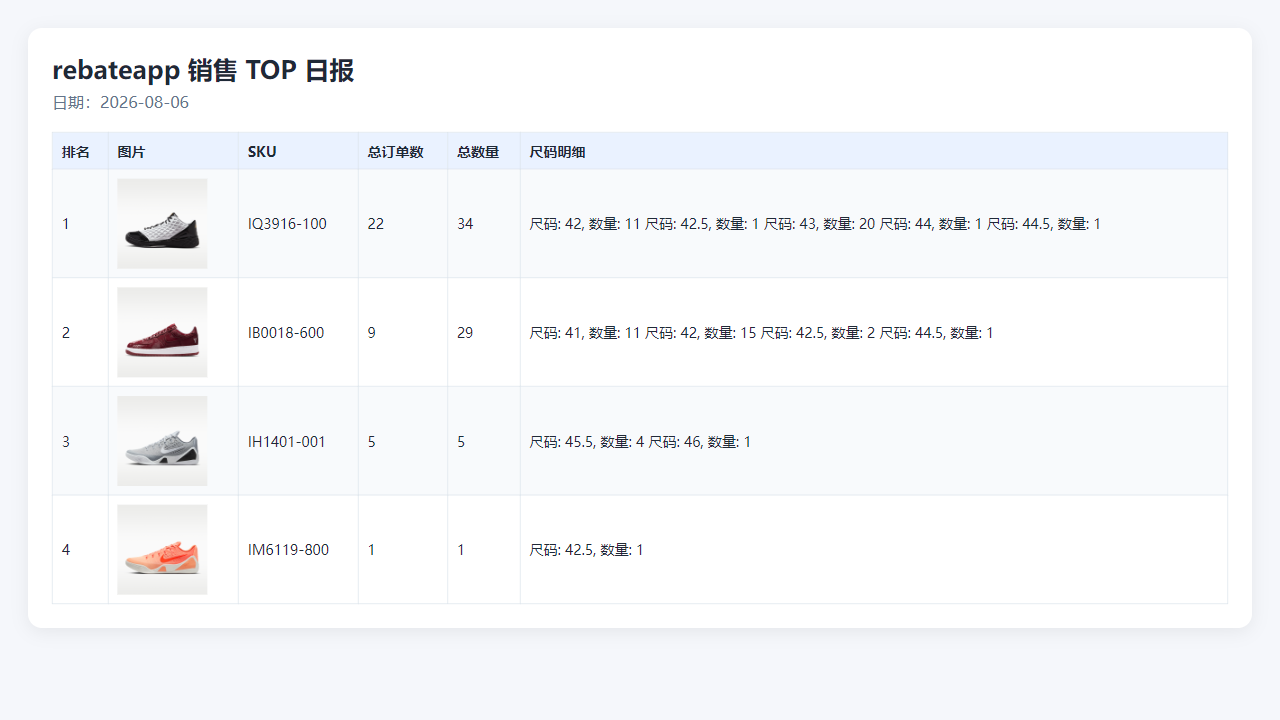Click SKU IQ3916-100
Viewport: 1280px width, 720px height.
287,224
